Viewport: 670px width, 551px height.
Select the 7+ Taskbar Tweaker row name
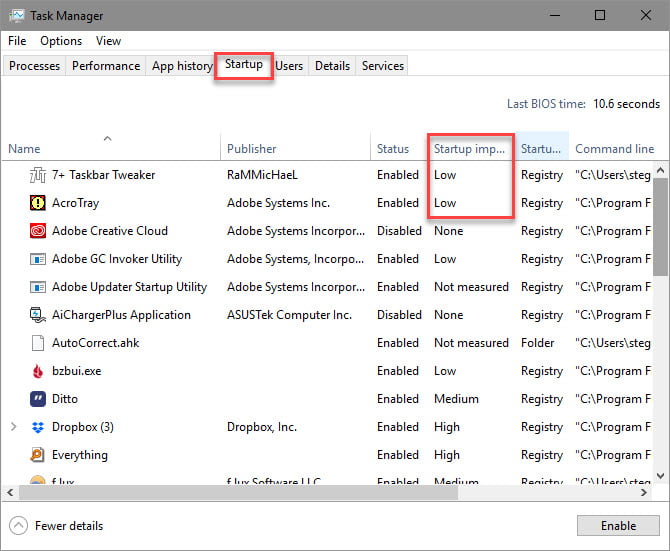(103, 175)
